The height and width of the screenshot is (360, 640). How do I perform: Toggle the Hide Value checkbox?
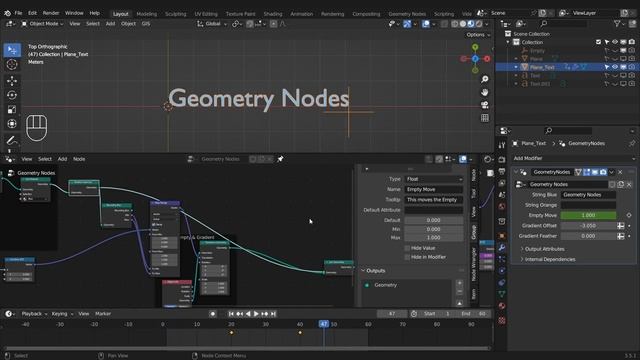coord(407,248)
